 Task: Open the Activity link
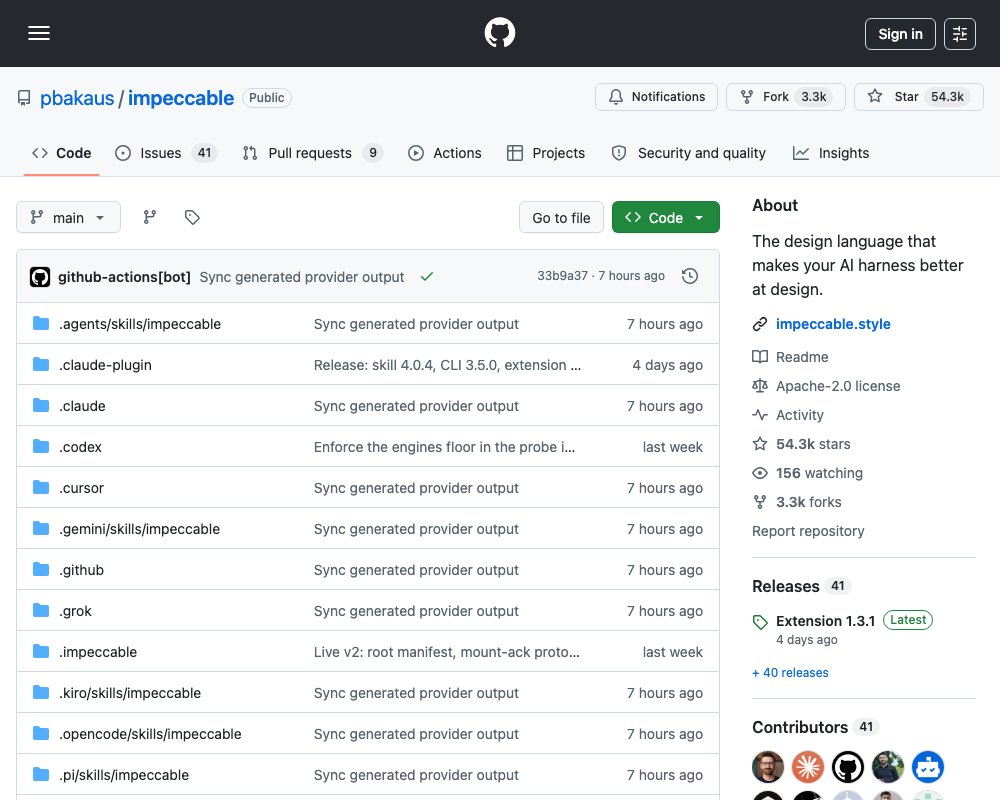[x=800, y=415]
